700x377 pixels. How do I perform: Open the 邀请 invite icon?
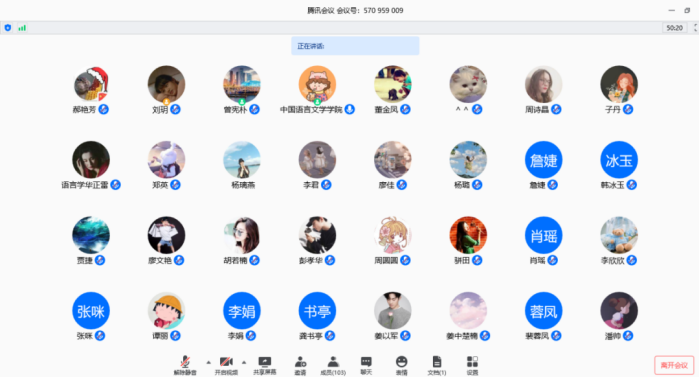click(300, 365)
